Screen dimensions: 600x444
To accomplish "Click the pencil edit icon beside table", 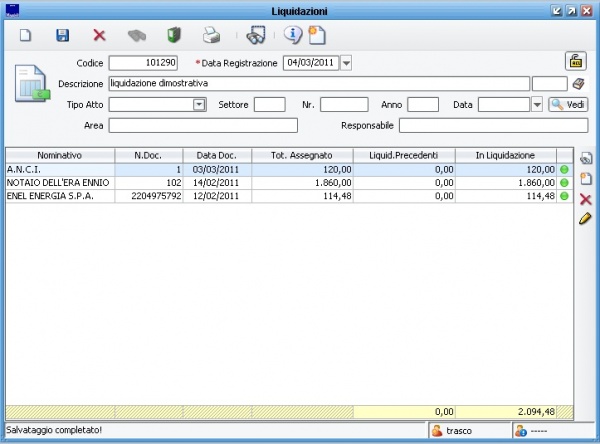I will [586, 218].
